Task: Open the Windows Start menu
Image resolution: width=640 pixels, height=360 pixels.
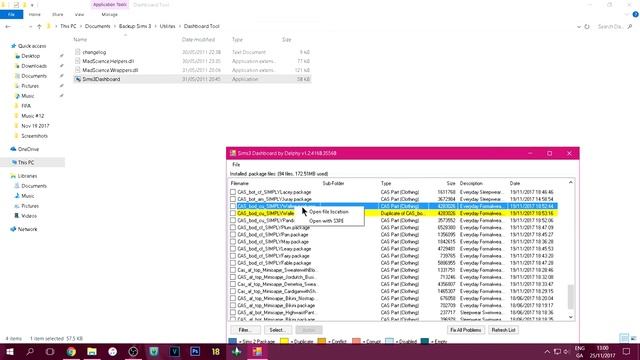Action: pos(10,351)
